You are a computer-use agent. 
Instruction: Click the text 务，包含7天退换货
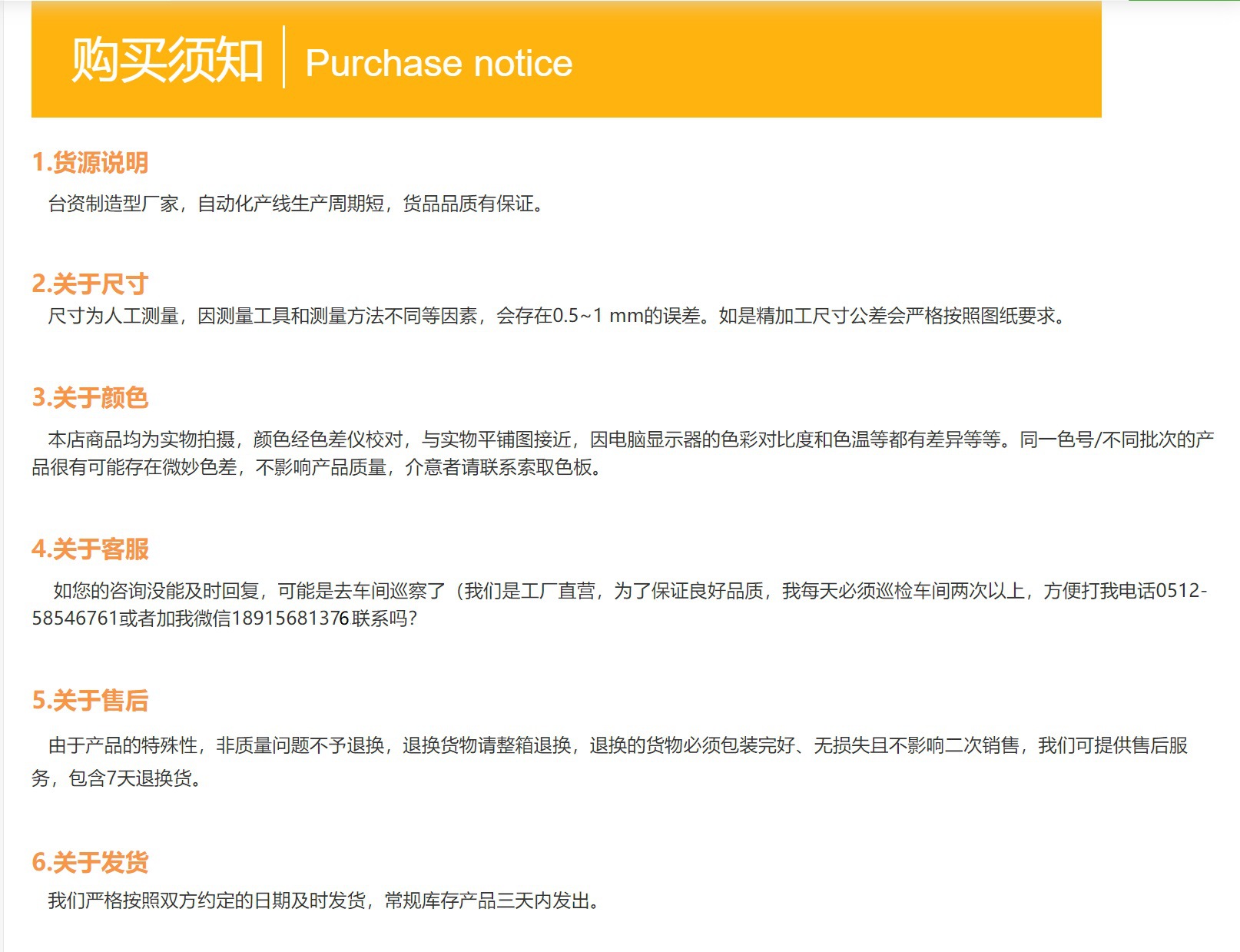pyautogui.click(x=117, y=778)
